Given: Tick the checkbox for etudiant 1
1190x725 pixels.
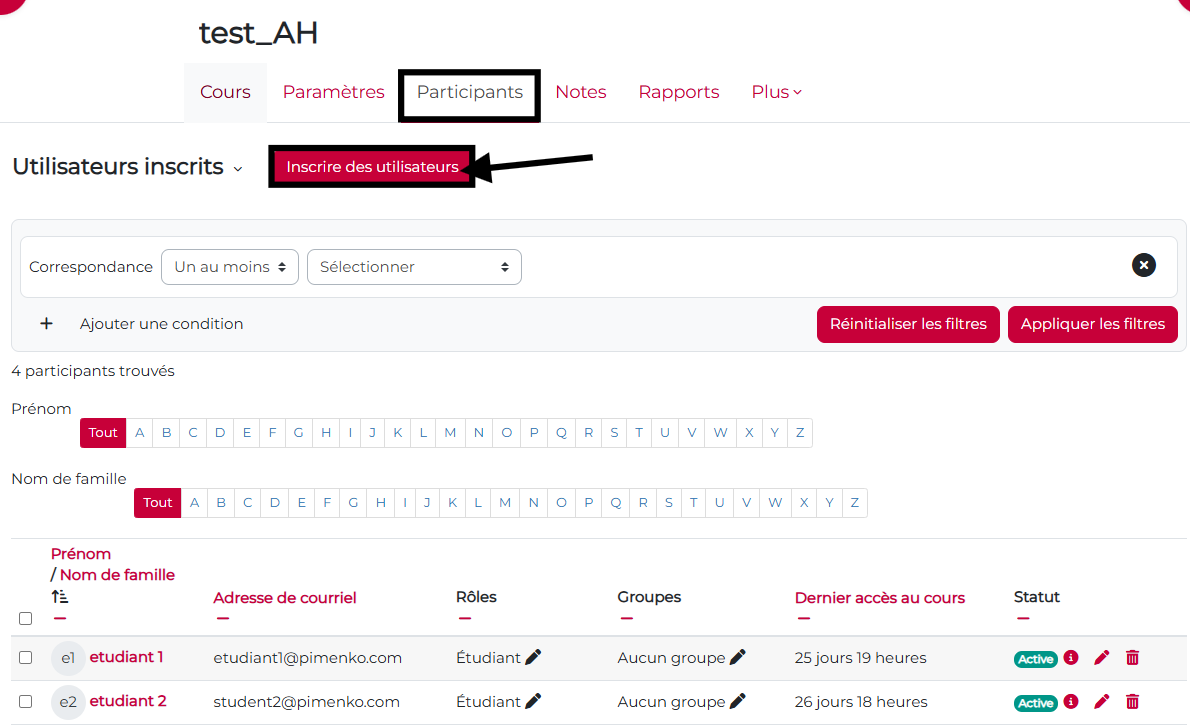Looking at the screenshot, I should tap(26, 657).
